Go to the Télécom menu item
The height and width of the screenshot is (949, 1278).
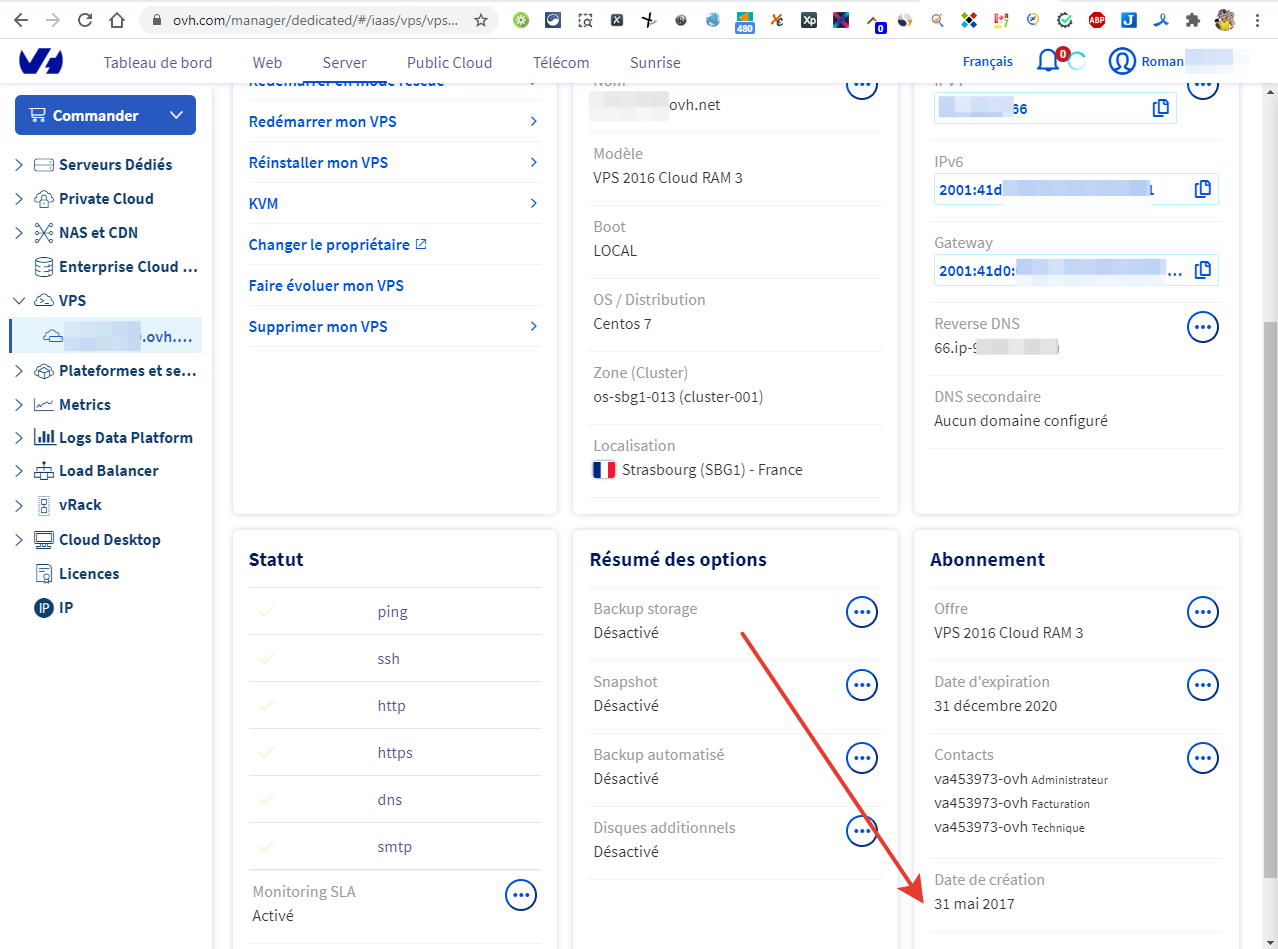pyautogui.click(x=560, y=62)
